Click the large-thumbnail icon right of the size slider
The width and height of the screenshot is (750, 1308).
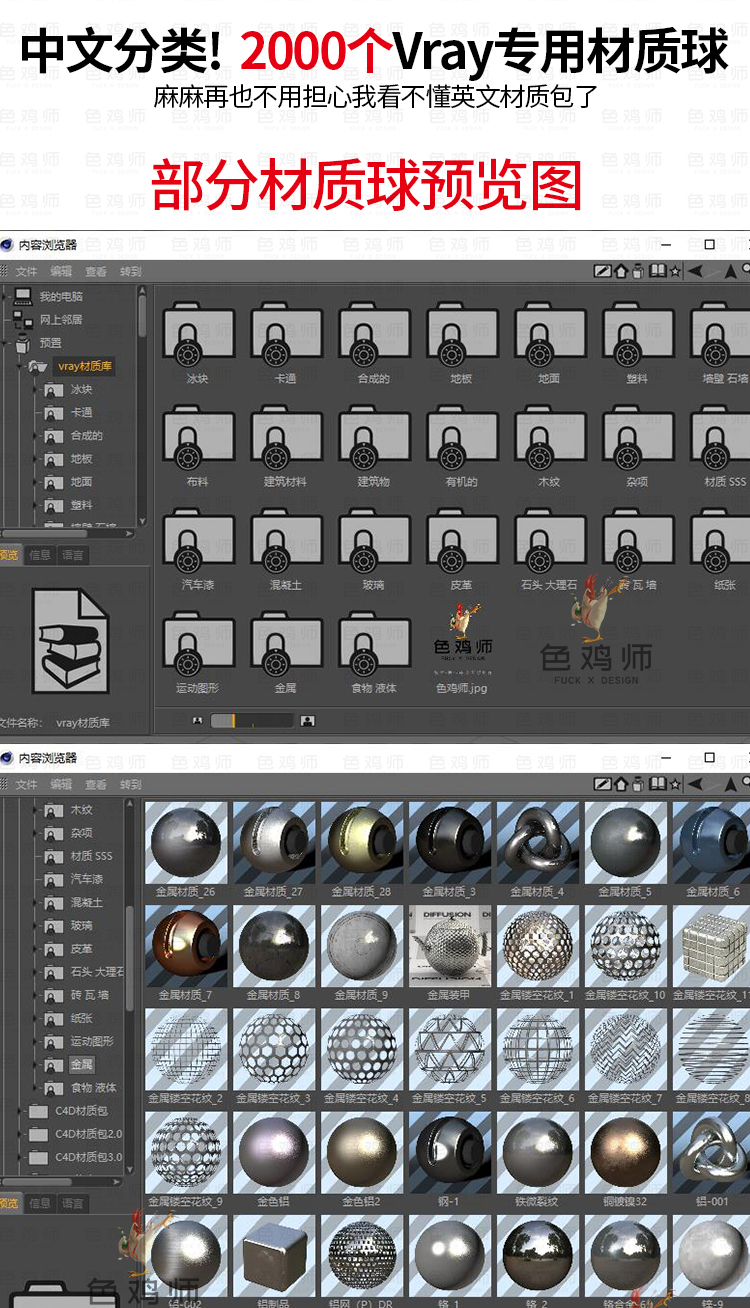click(308, 720)
